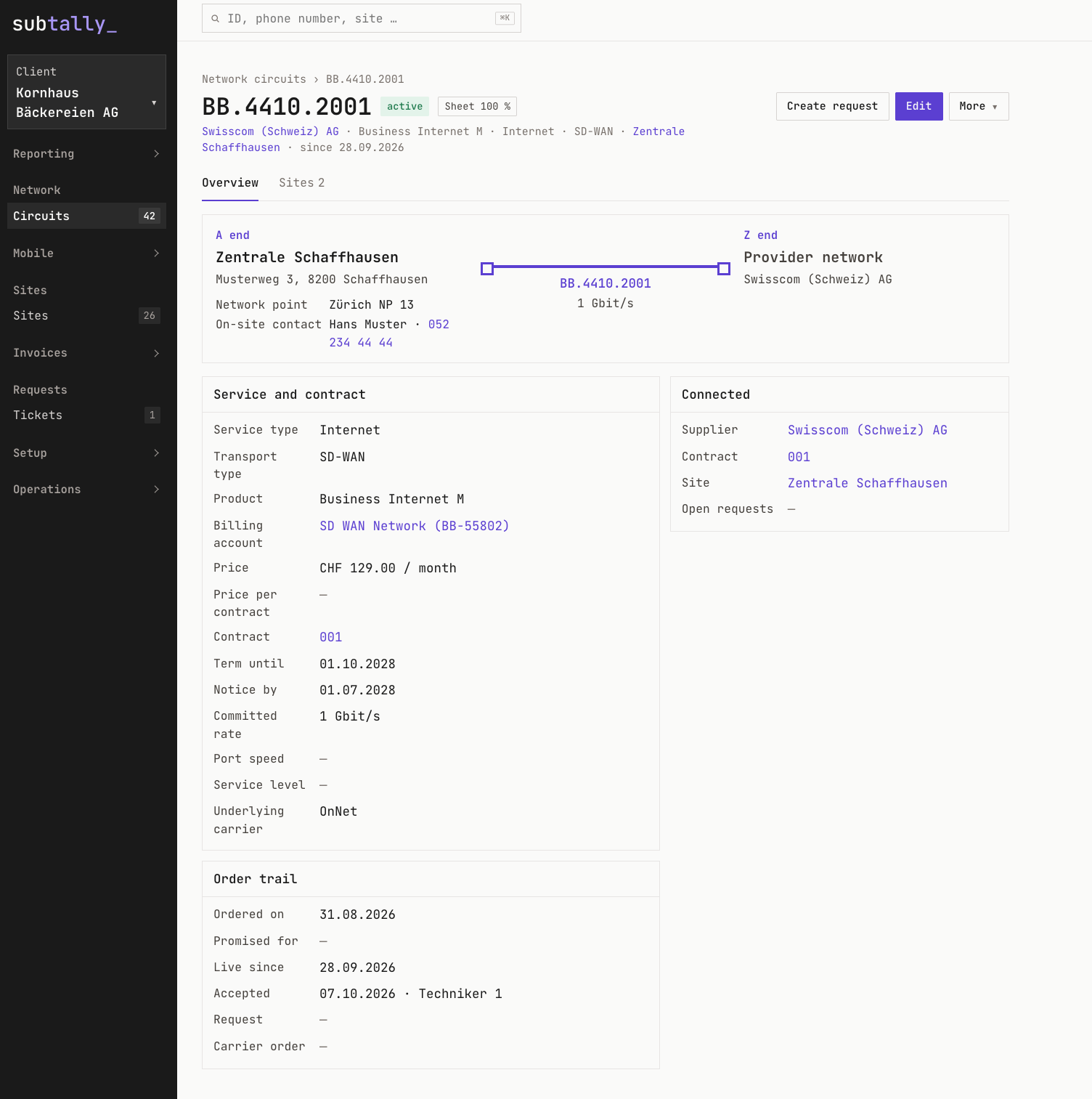This screenshot has width=1092, height=1099.
Task: Open BB.4410.2001 link under the circuit line
Action: tap(606, 283)
